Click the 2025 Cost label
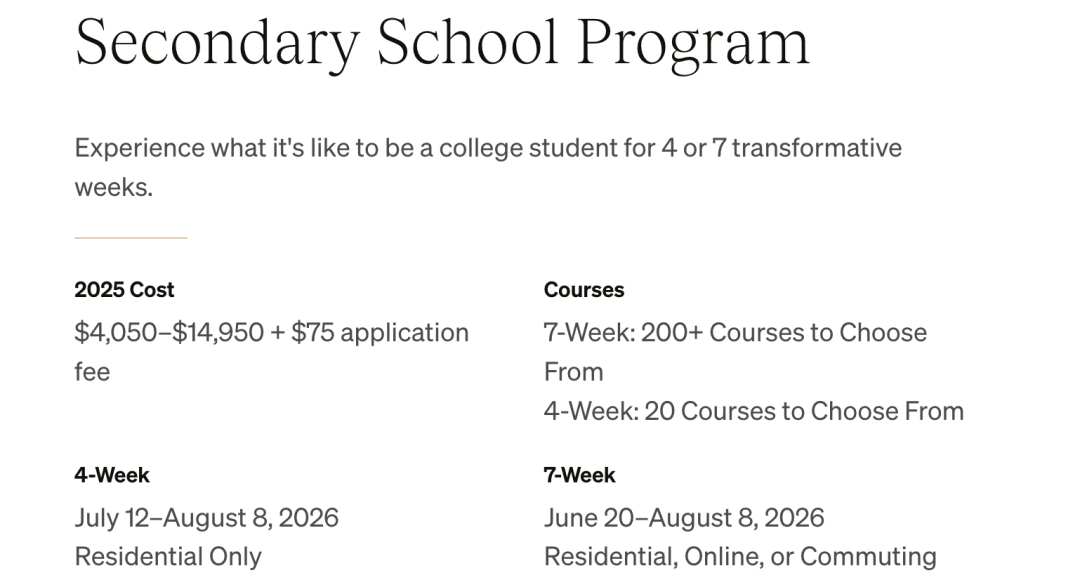The width and height of the screenshot is (1080, 580). (x=124, y=290)
